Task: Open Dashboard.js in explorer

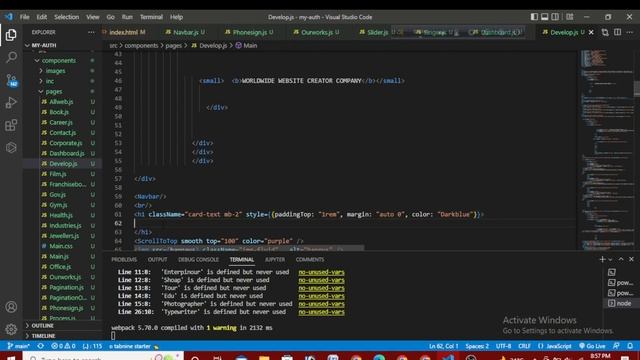Action: point(62,153)
